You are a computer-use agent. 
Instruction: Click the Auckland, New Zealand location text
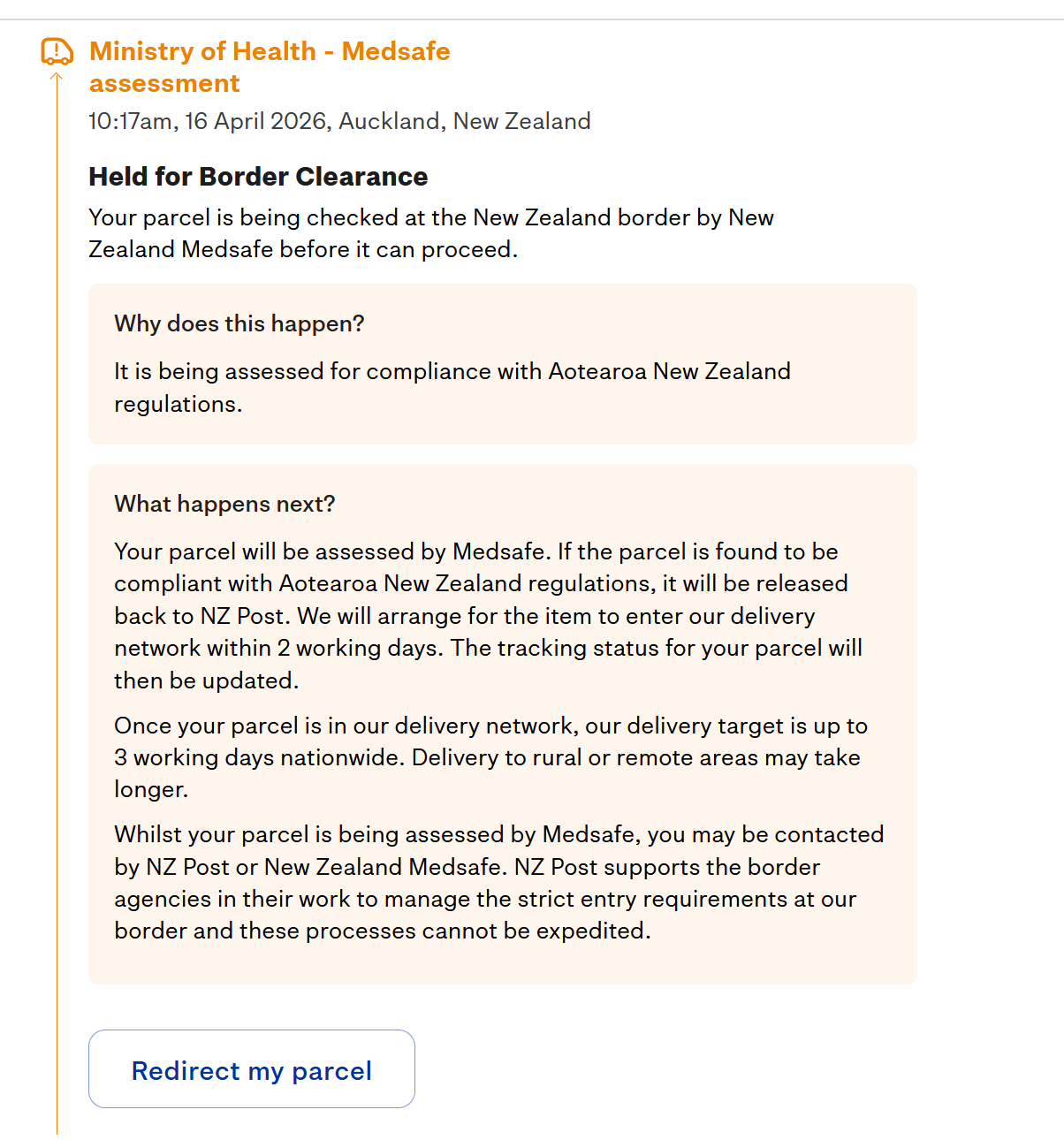(x=465, y=121)
